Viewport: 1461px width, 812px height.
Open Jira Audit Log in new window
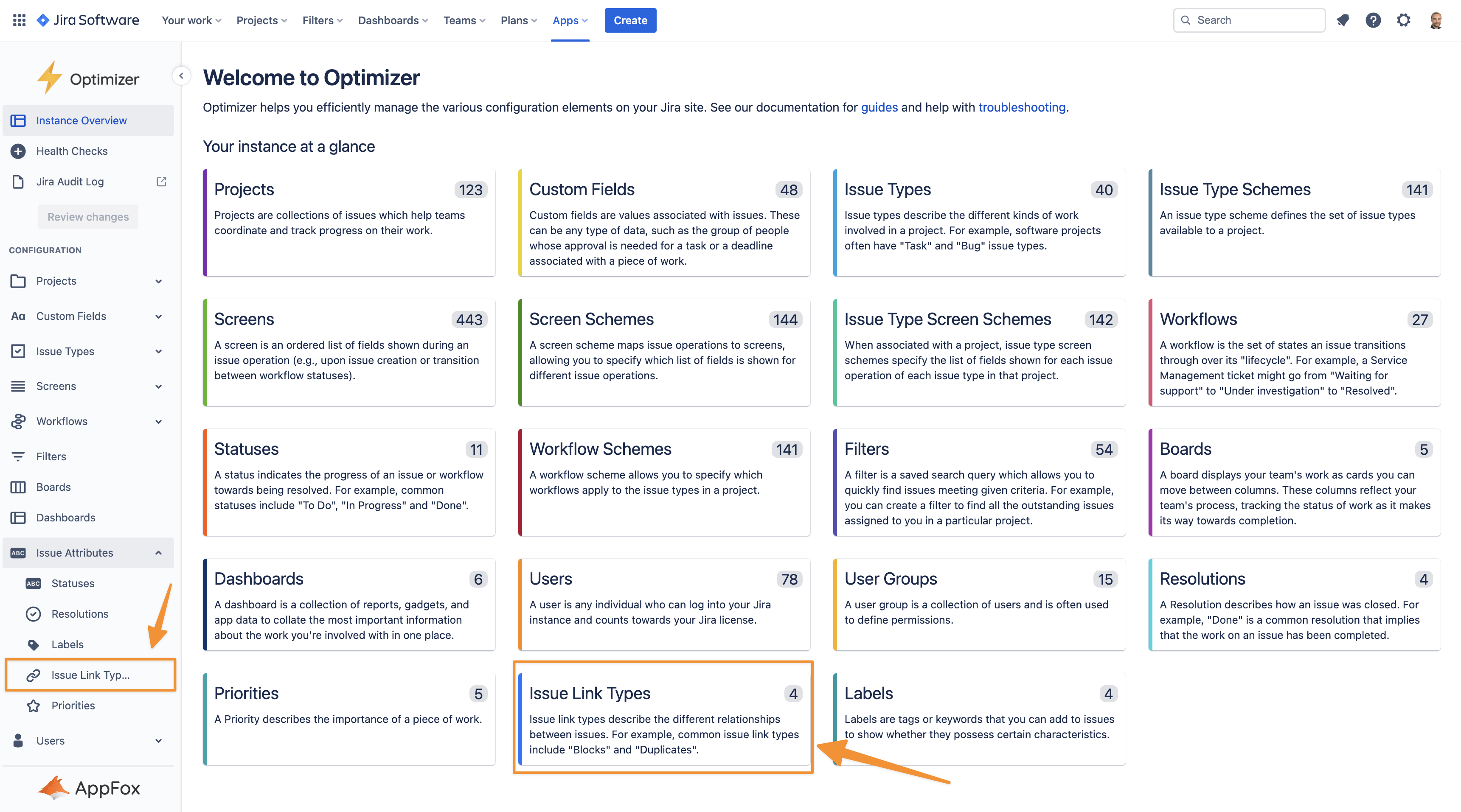click(x=161, y=182)
